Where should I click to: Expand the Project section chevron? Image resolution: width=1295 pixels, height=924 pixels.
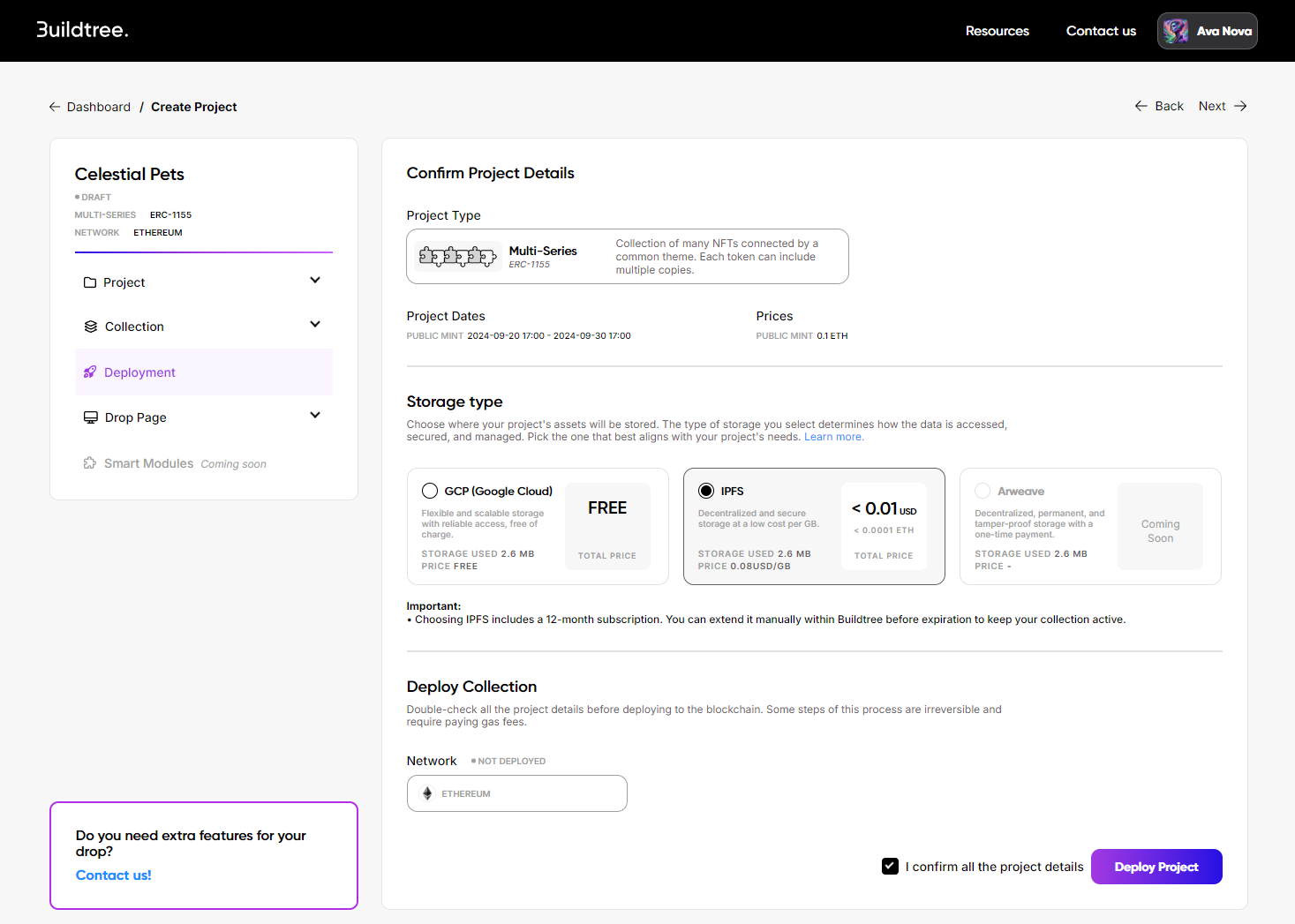click(315, 281)
